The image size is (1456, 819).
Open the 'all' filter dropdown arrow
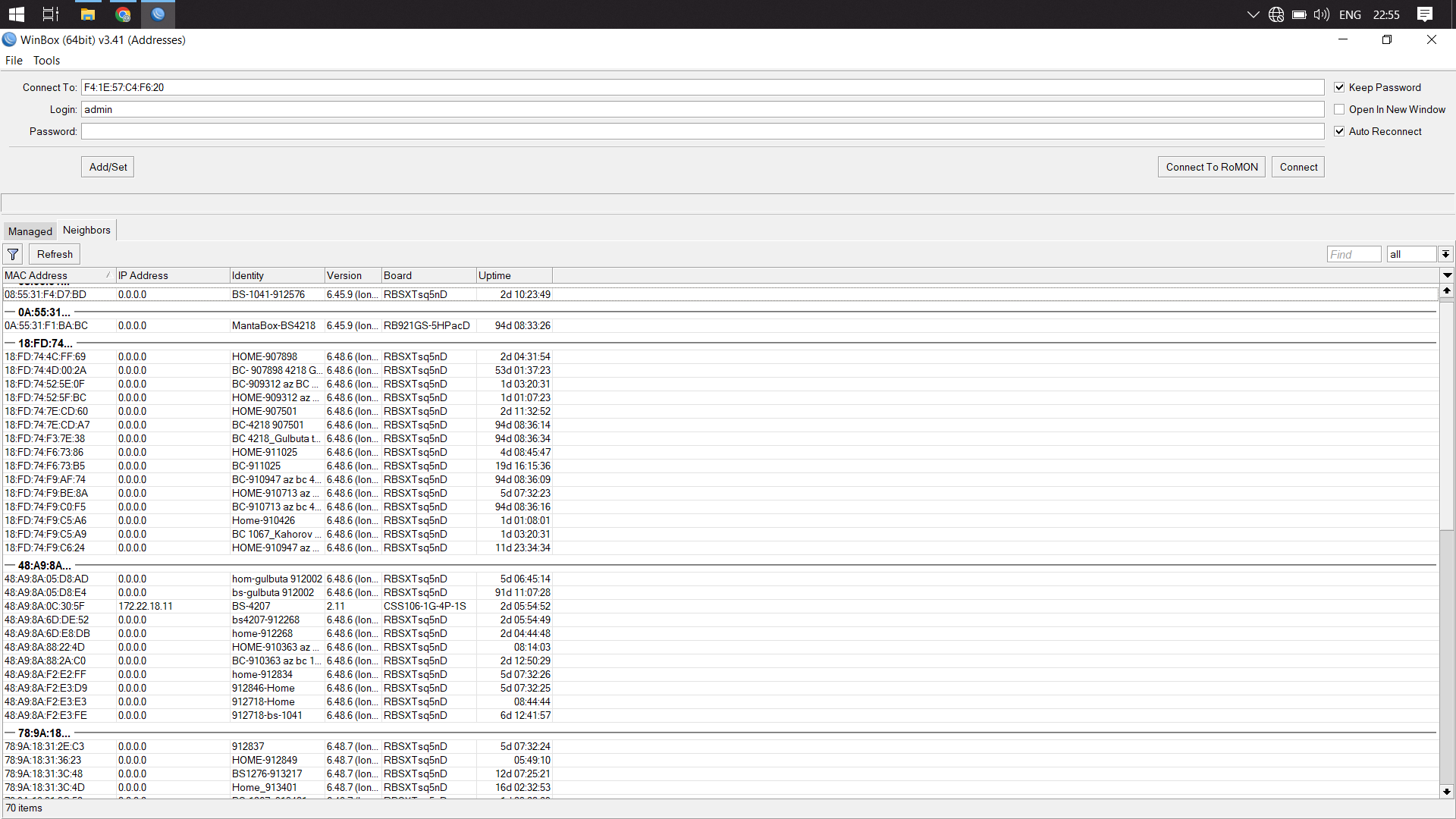coord(1445,255)
